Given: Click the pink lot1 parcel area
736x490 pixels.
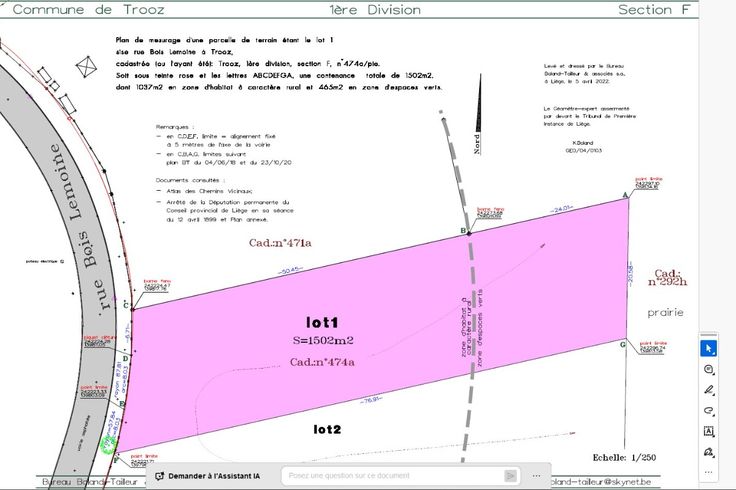Looking at the screenshot, I should point(380,310).
